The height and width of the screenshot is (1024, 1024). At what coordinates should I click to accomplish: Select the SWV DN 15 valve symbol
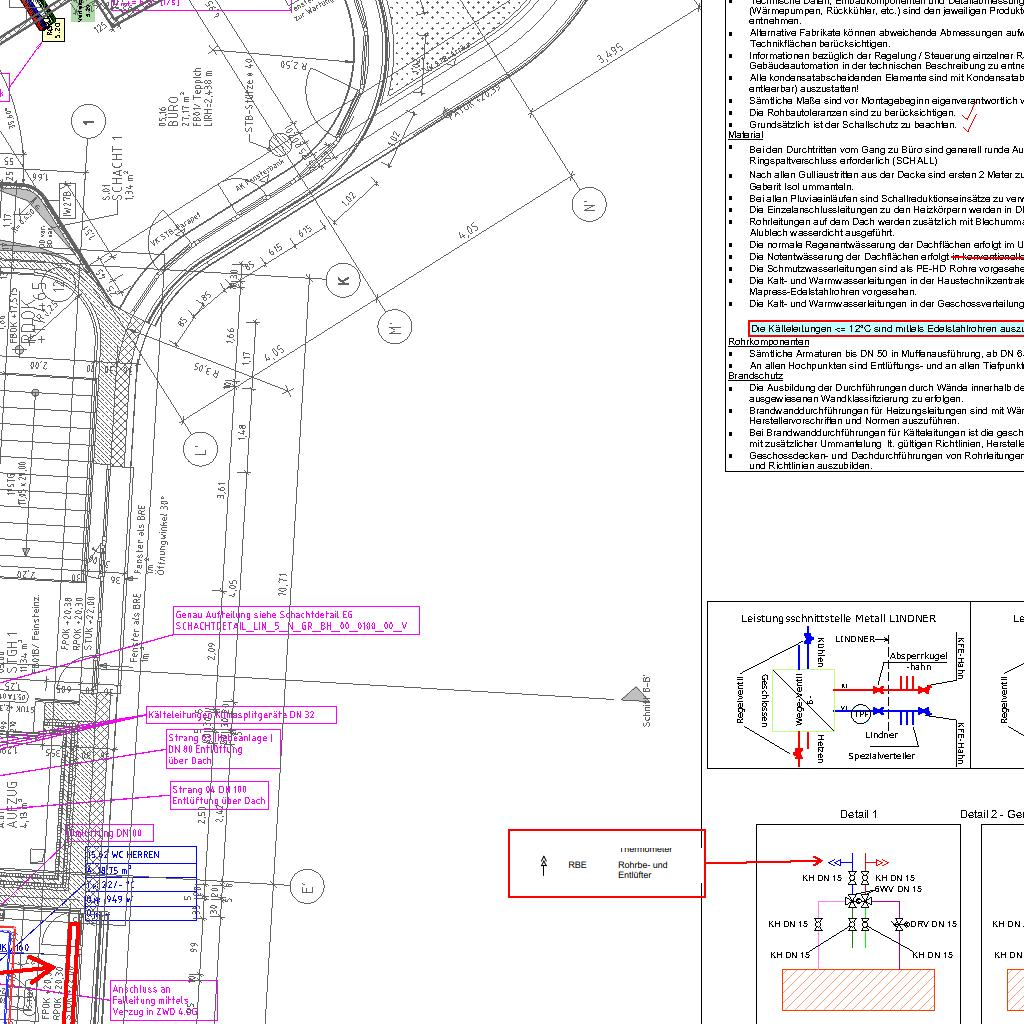(858, 901)
